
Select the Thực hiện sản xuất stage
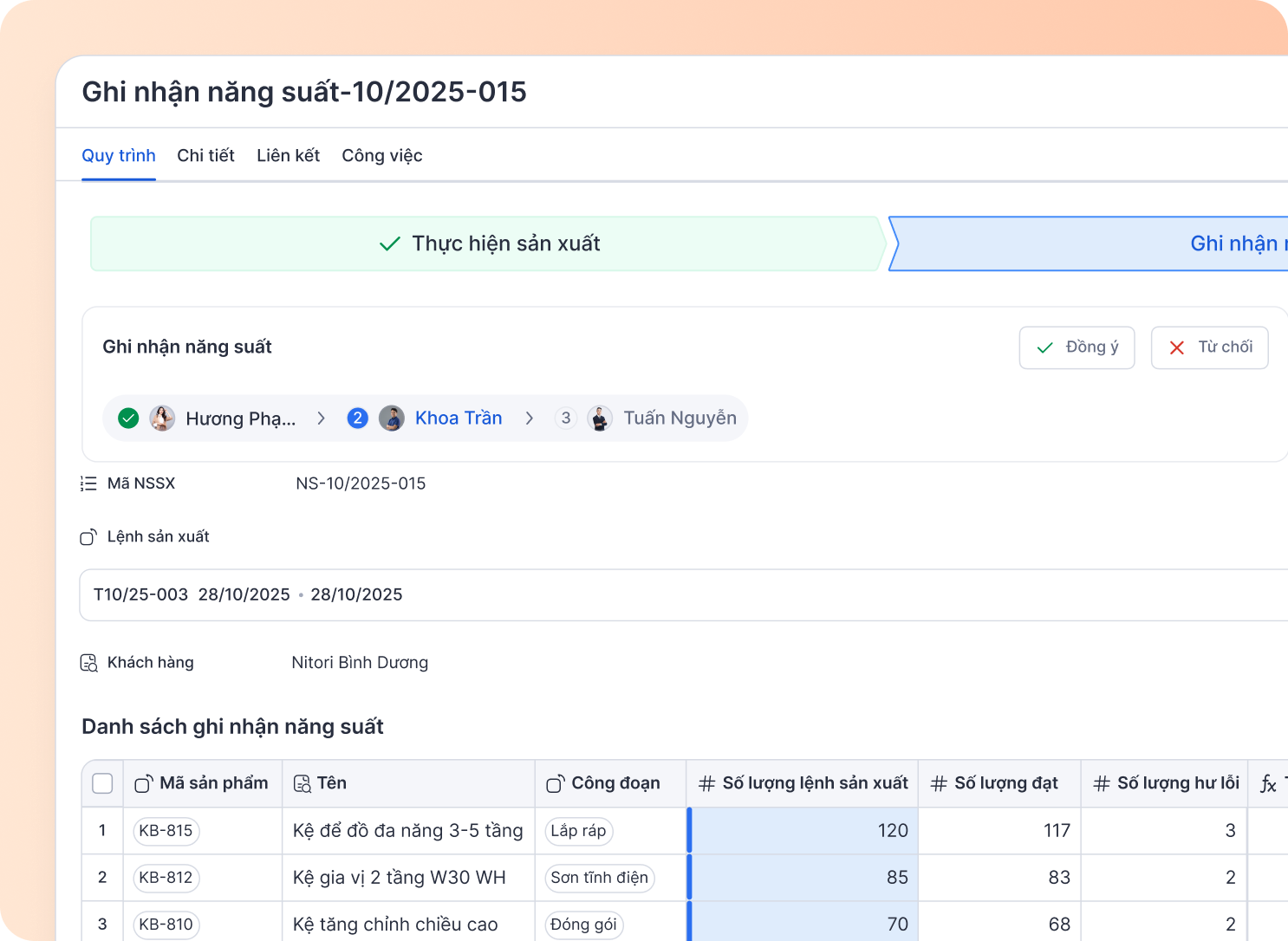[x=489, y=244]
